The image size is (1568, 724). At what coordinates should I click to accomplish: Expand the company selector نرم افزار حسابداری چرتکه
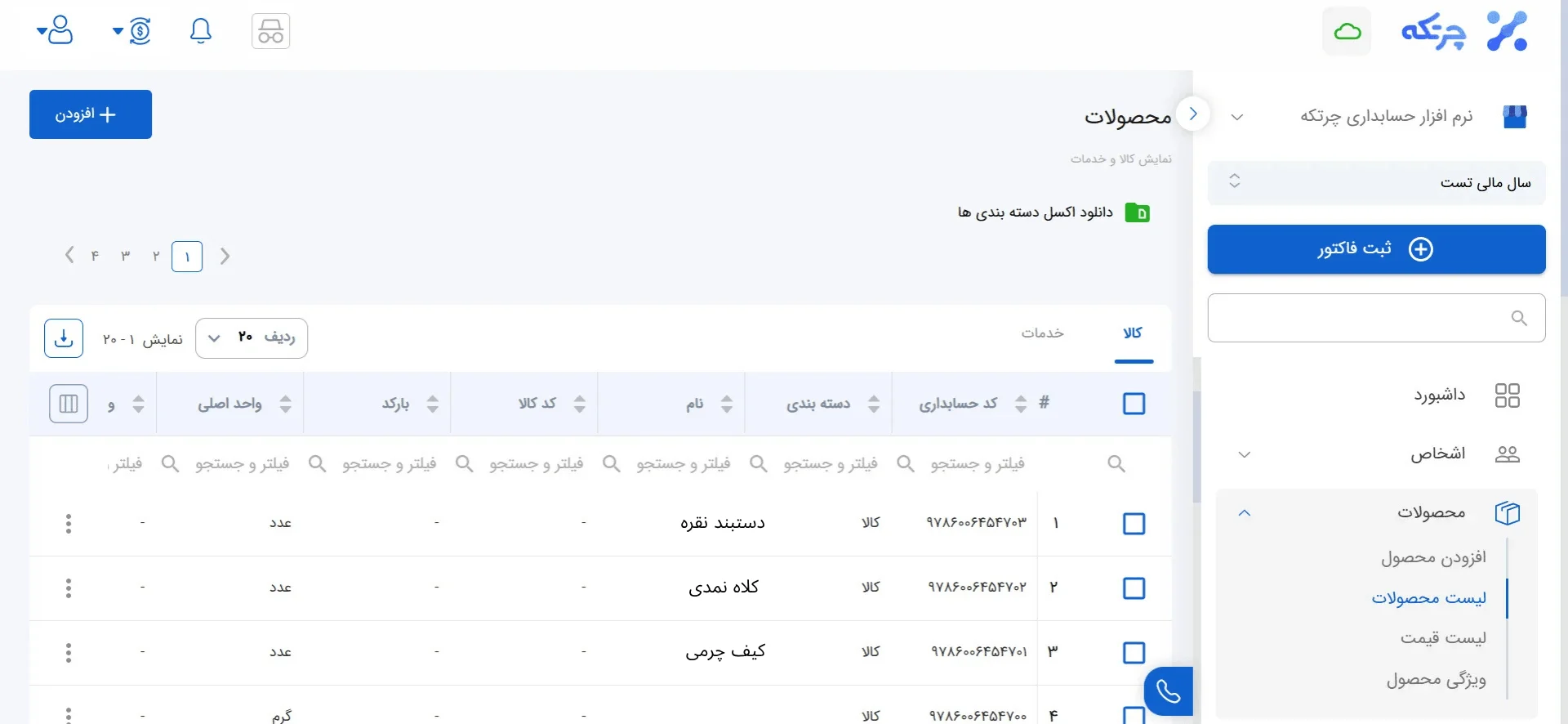1237,117
